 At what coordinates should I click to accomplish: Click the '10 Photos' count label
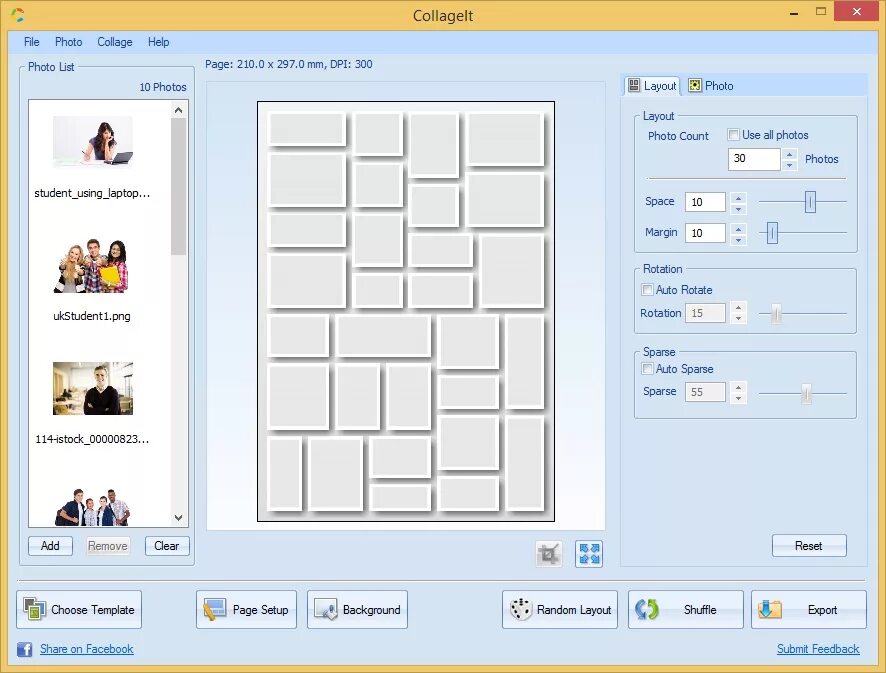click(x=163, y=87)
